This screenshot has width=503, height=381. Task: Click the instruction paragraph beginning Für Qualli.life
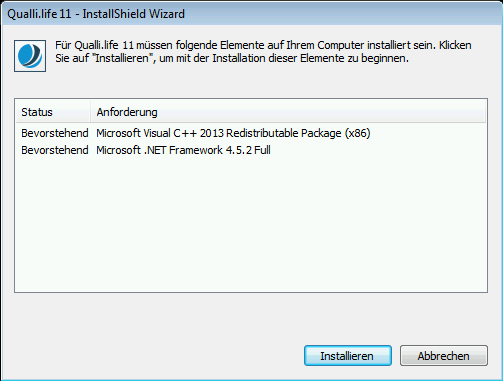[x=263, y=52]
